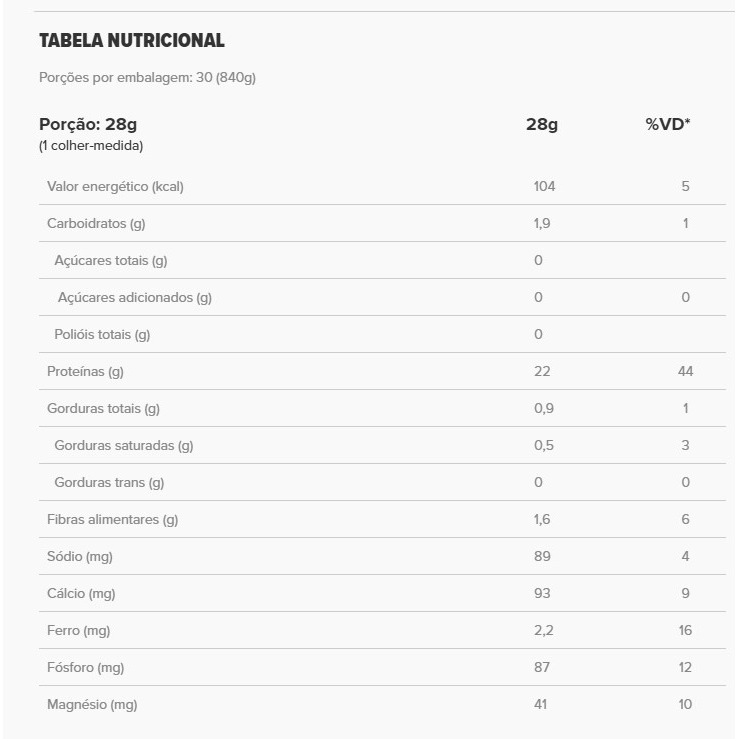Screen dimensions: 739x739
Task: Click the Polióis totais (g) label
Action: (x=102, y=334)
